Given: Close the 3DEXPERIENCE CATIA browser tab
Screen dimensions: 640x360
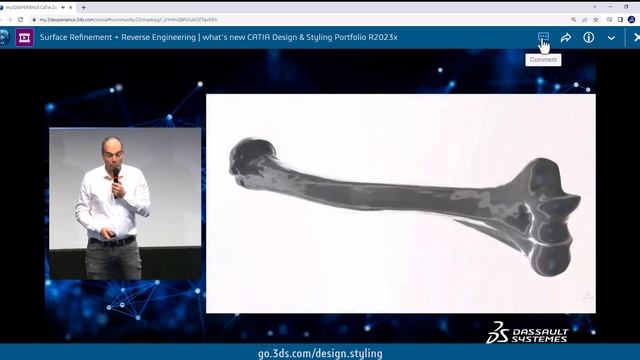Looking at the screenshot, I should point(71,7).
